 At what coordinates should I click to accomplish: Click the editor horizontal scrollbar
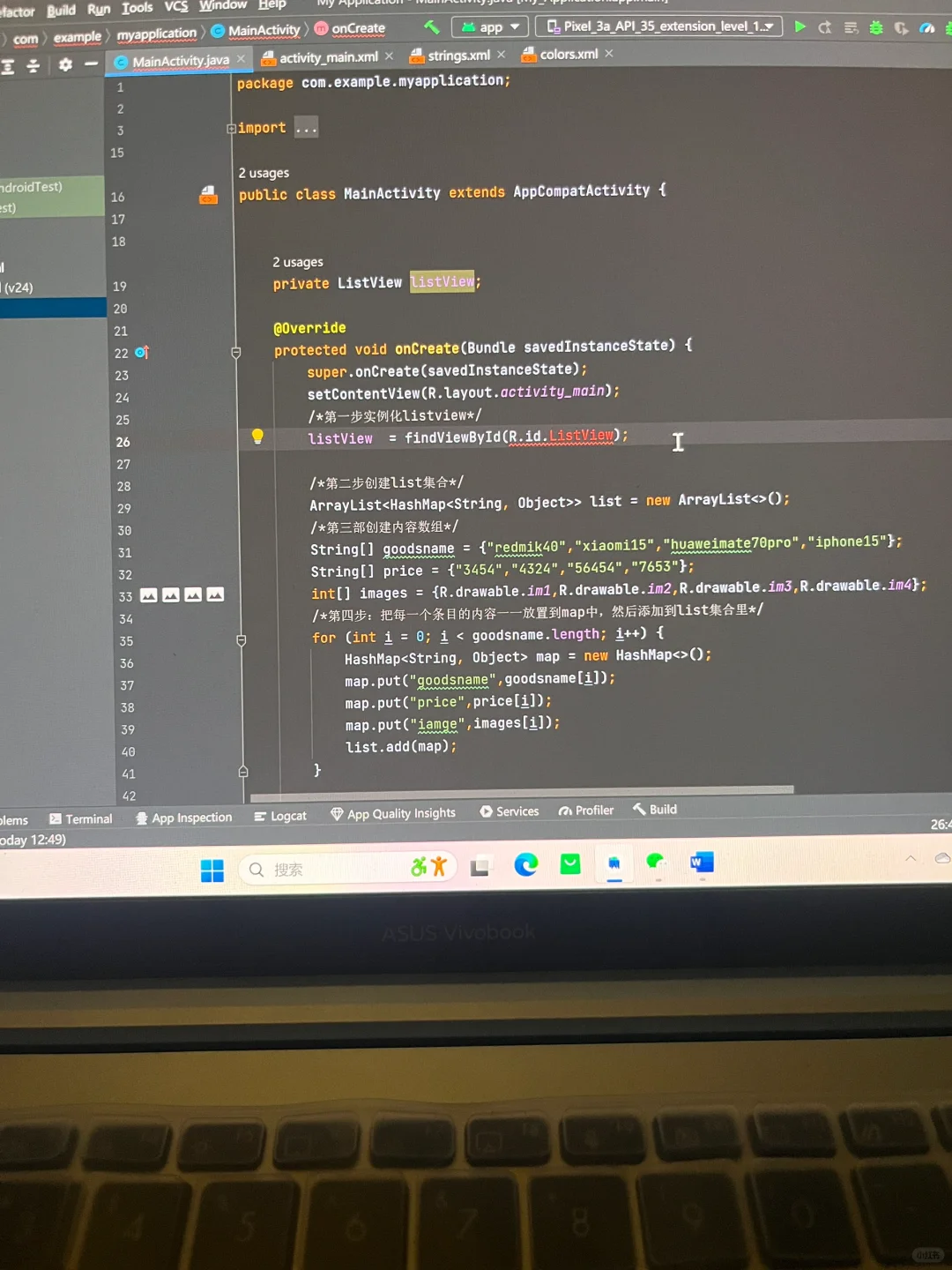[522, 792]
